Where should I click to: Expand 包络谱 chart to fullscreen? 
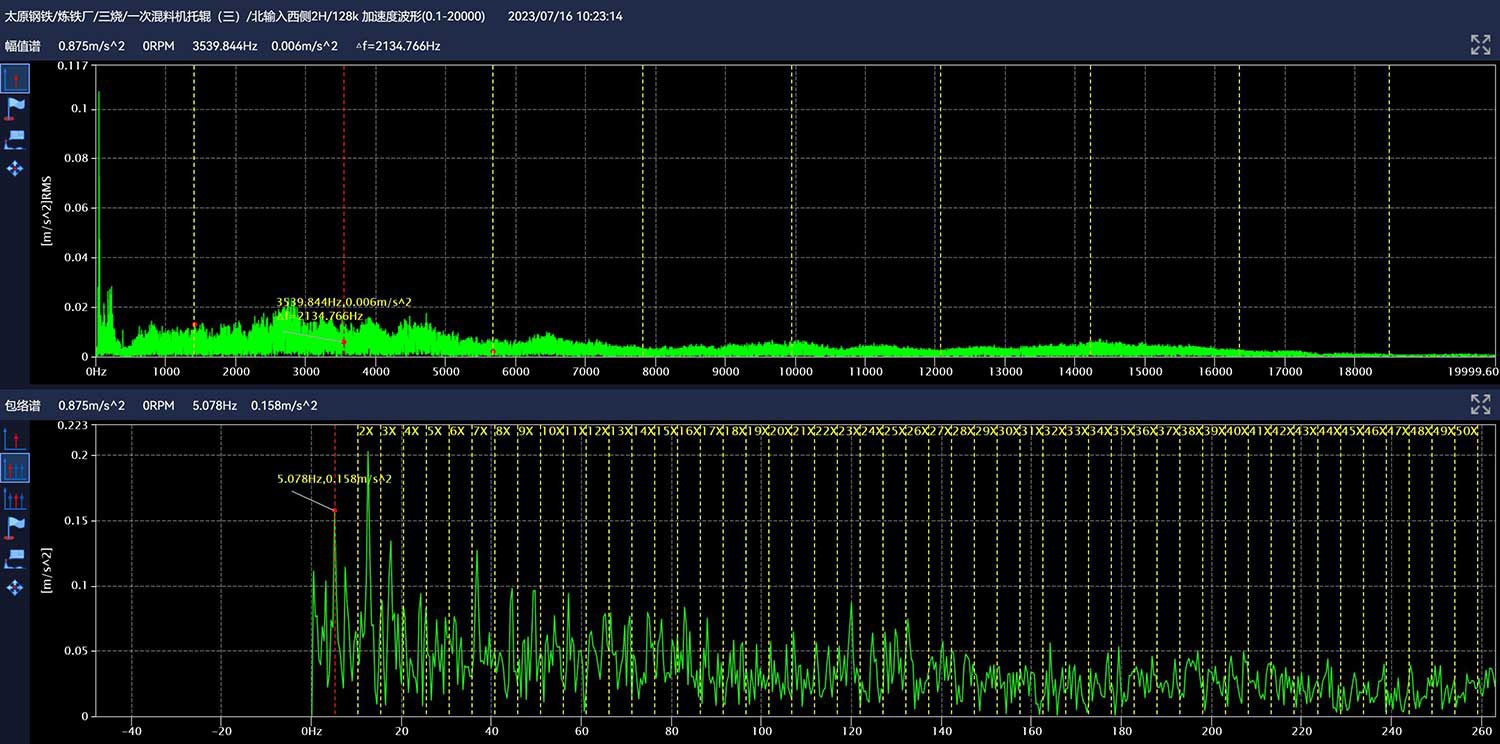(x=1480, y=405)
